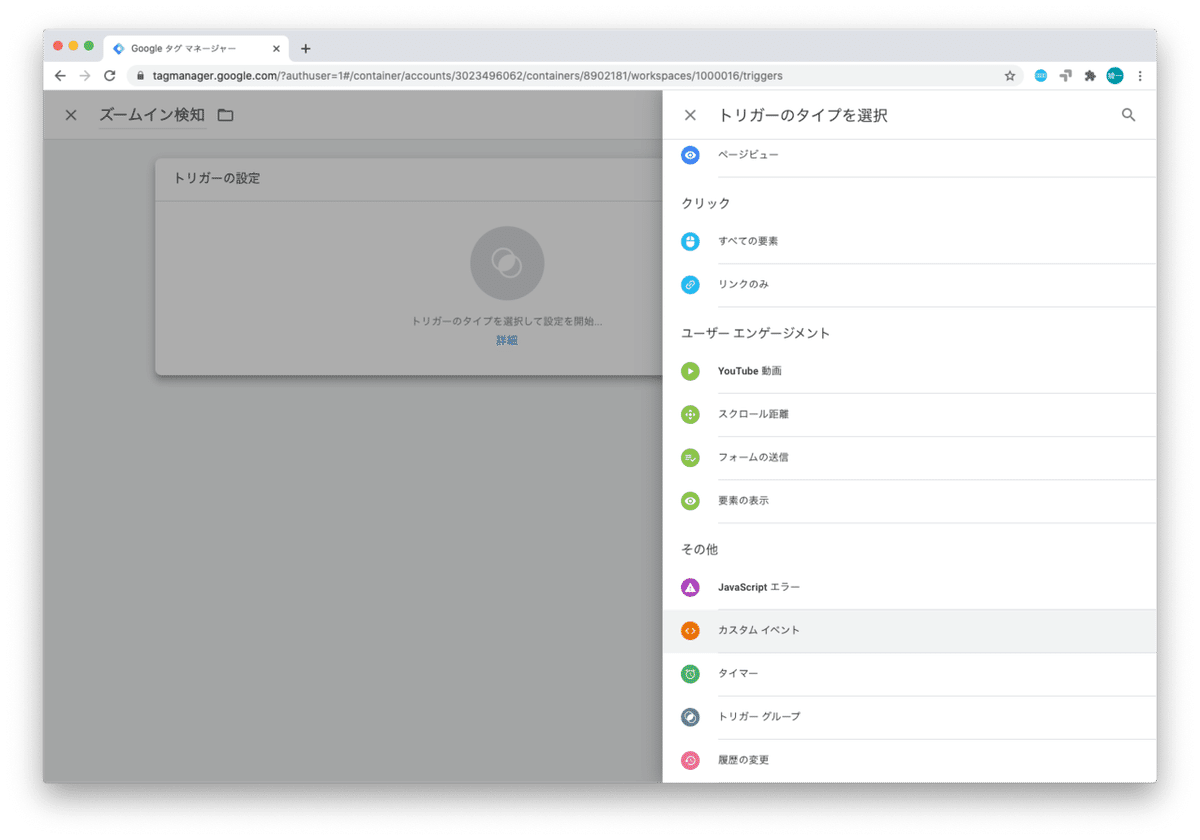
Task: Choose the All Elements click trigger icon
Action: [x=690, y=241]
